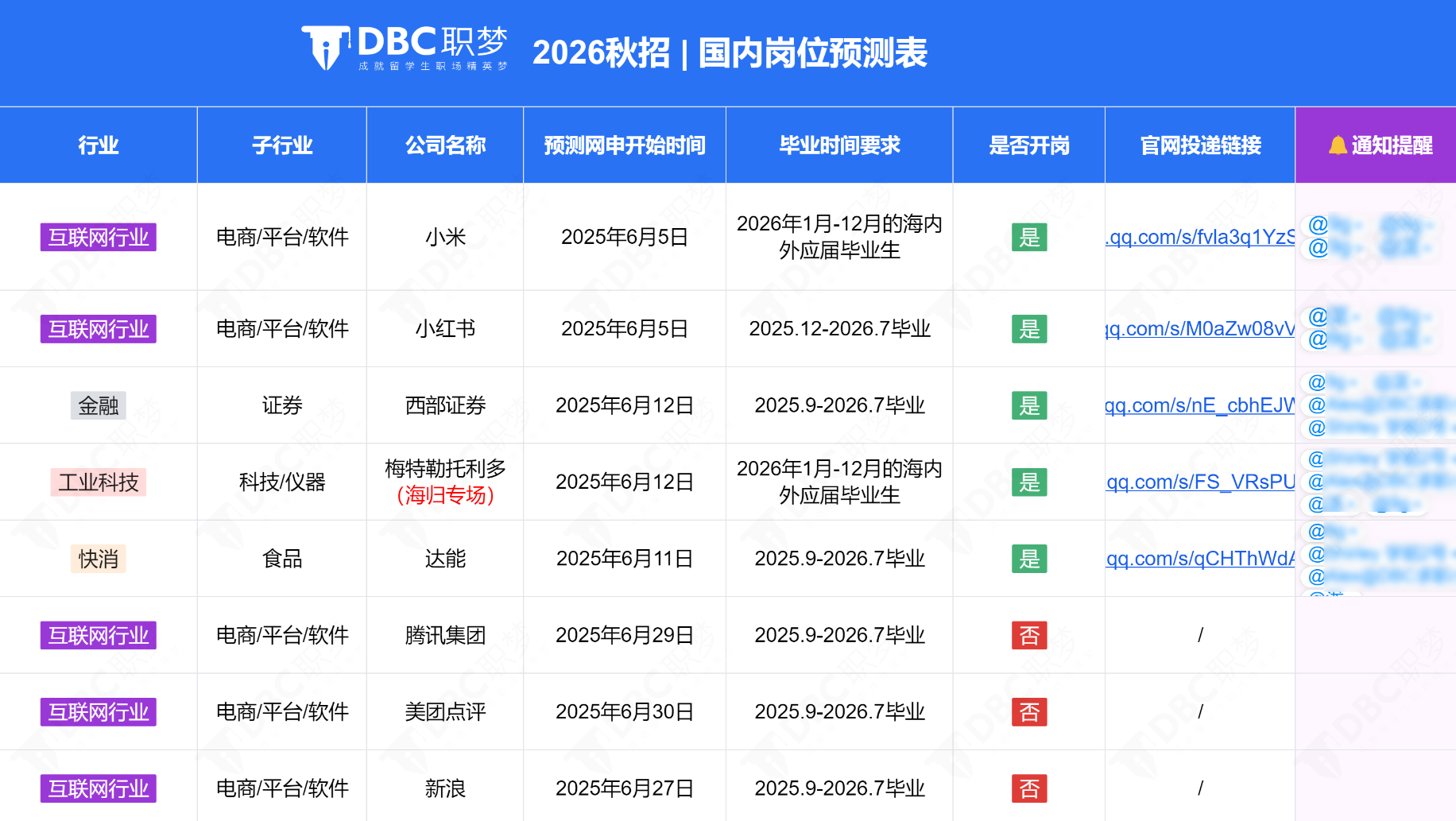Select the 小红书 company name cell
Screen dimensions: 1456x821
coord(445,329)
